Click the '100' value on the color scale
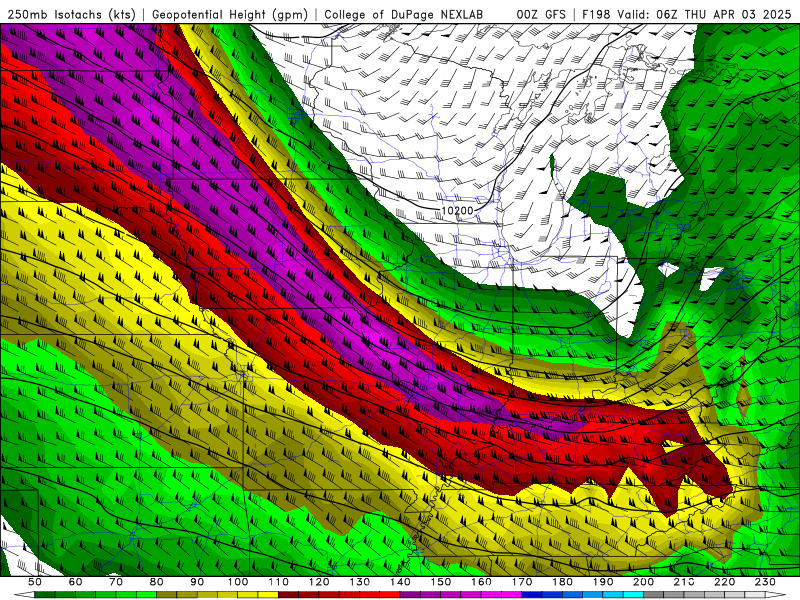The height and width of the screenshot is (600, 800). tap(238, 582)
